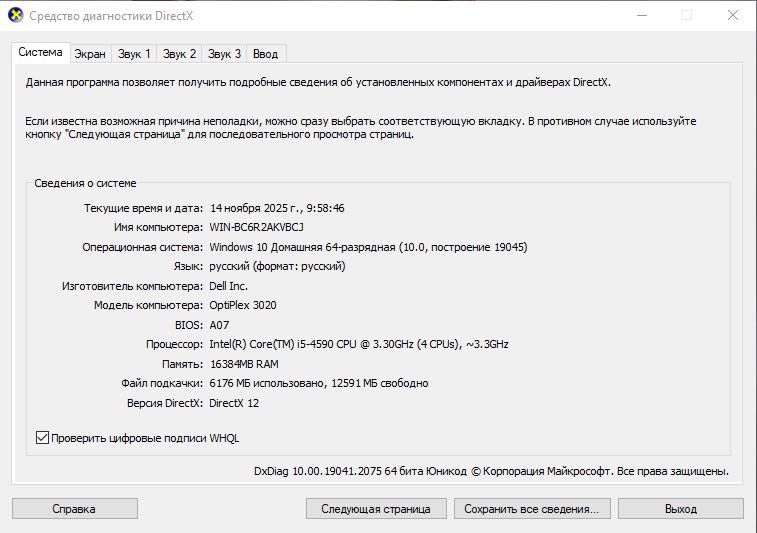Image resolution: width=757 pixels, height=533 pixels.
Task: Click Сохранить все сведения button
Action: tap(532, 509)
